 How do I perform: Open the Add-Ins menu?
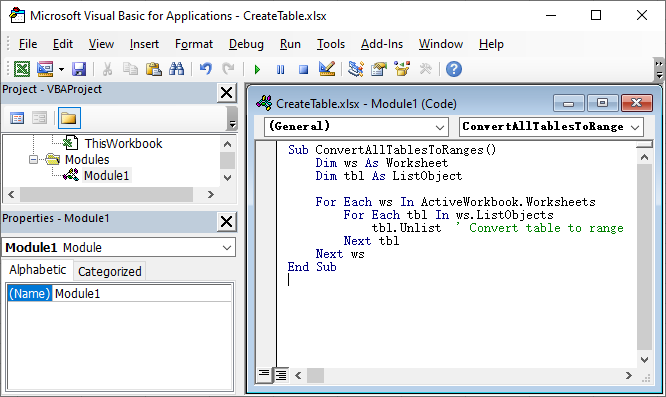(381, 44)
